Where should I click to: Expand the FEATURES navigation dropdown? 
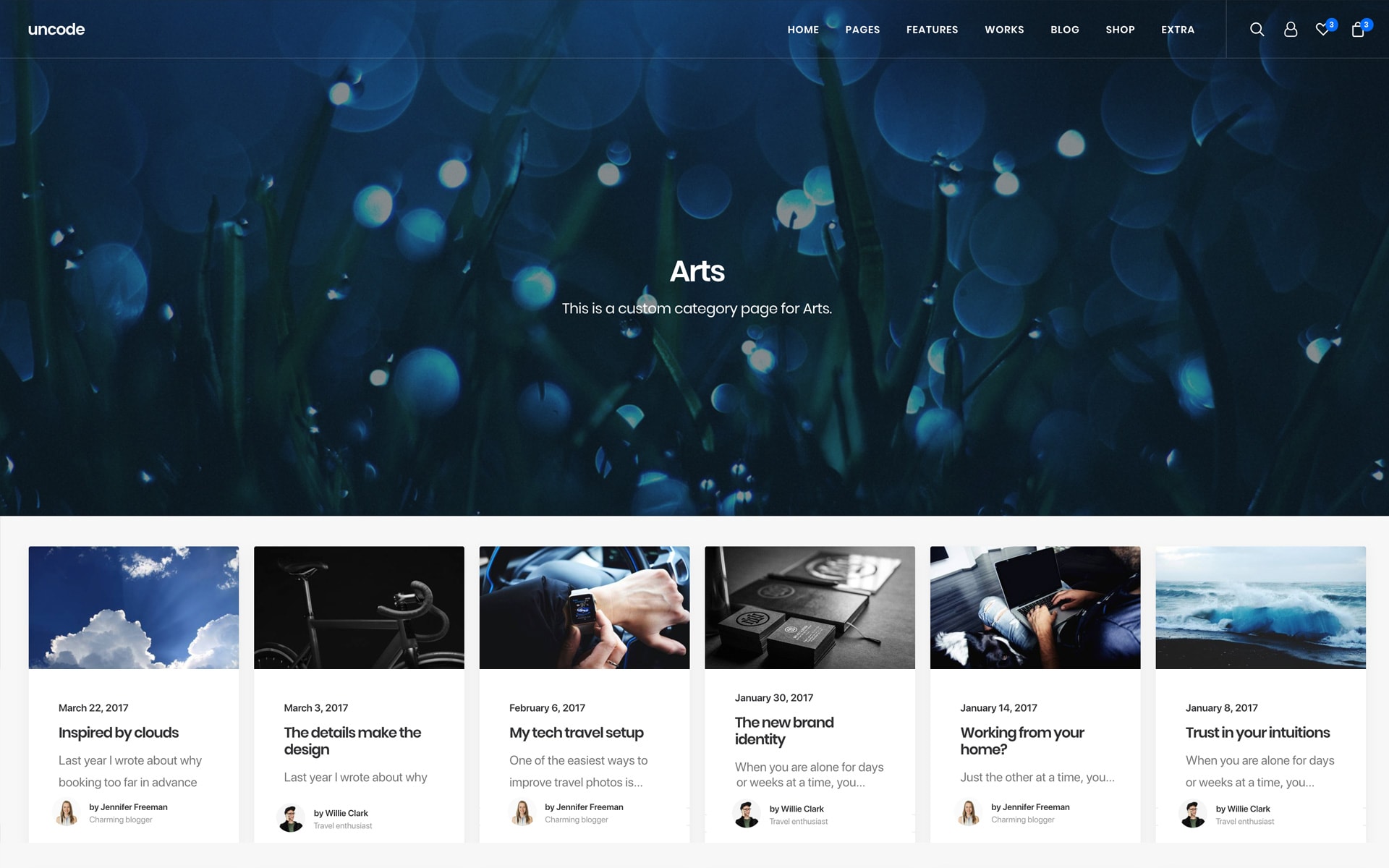point(931,29)
